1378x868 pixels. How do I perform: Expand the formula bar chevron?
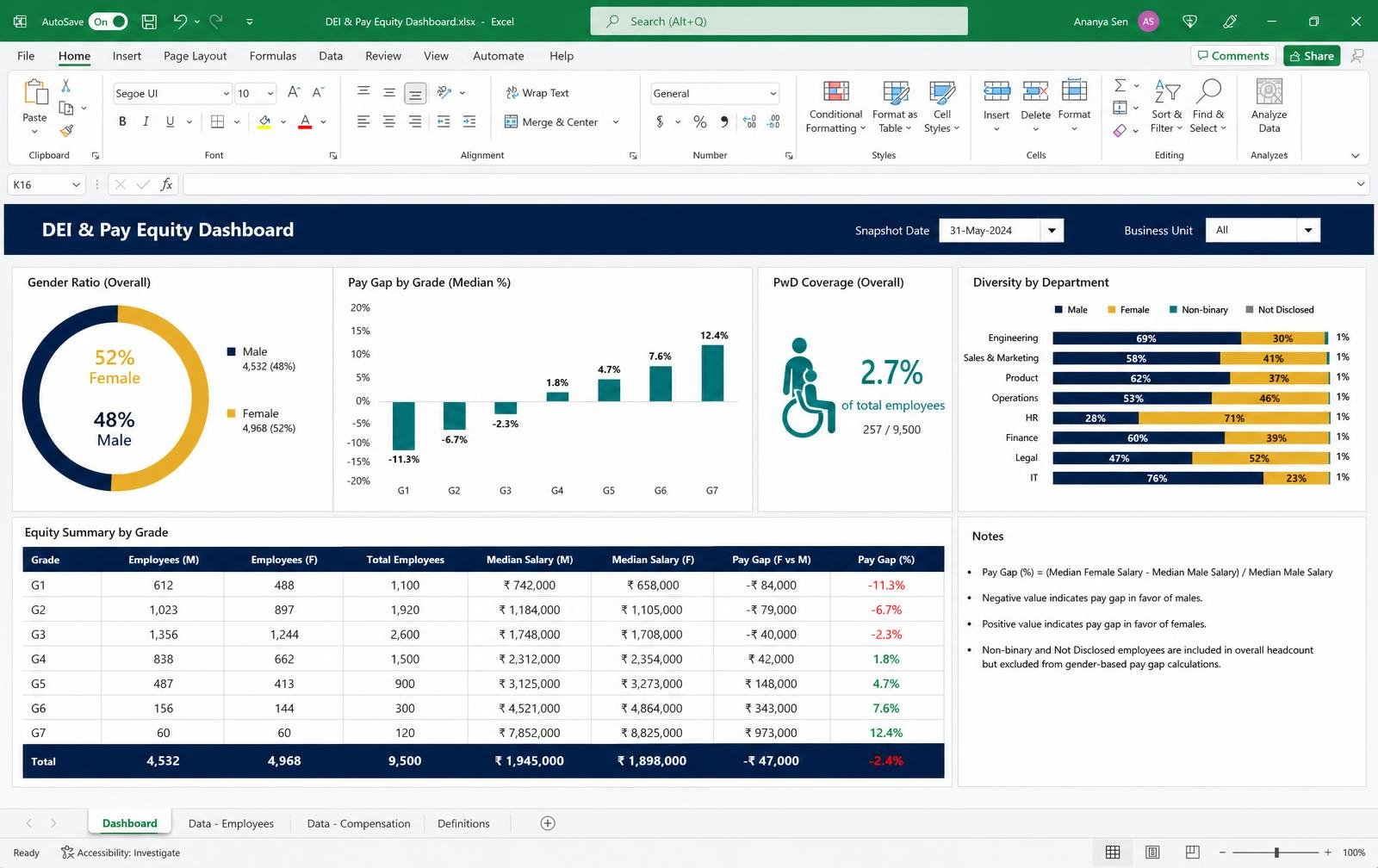click(1361, 184)
